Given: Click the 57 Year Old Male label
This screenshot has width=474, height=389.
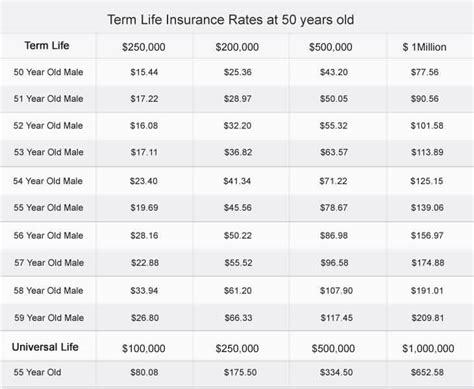Looking at the screenshot, I should pyautogui.click(x=49, y=263).
